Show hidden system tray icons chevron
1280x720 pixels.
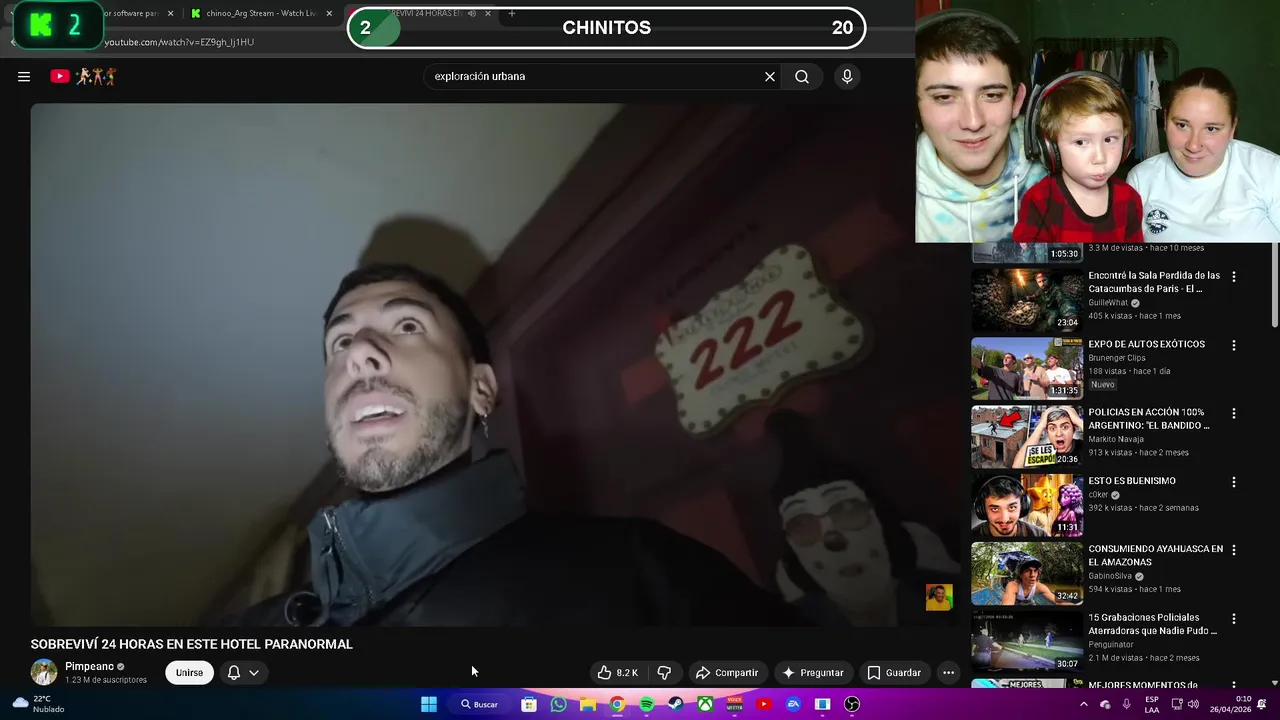point(1084,704)
